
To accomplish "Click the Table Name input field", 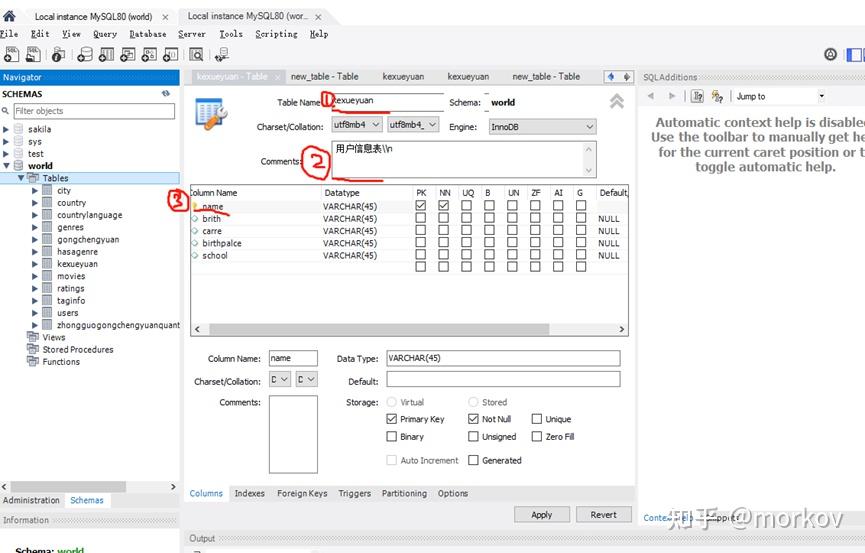I will click(x=388, y=101).
